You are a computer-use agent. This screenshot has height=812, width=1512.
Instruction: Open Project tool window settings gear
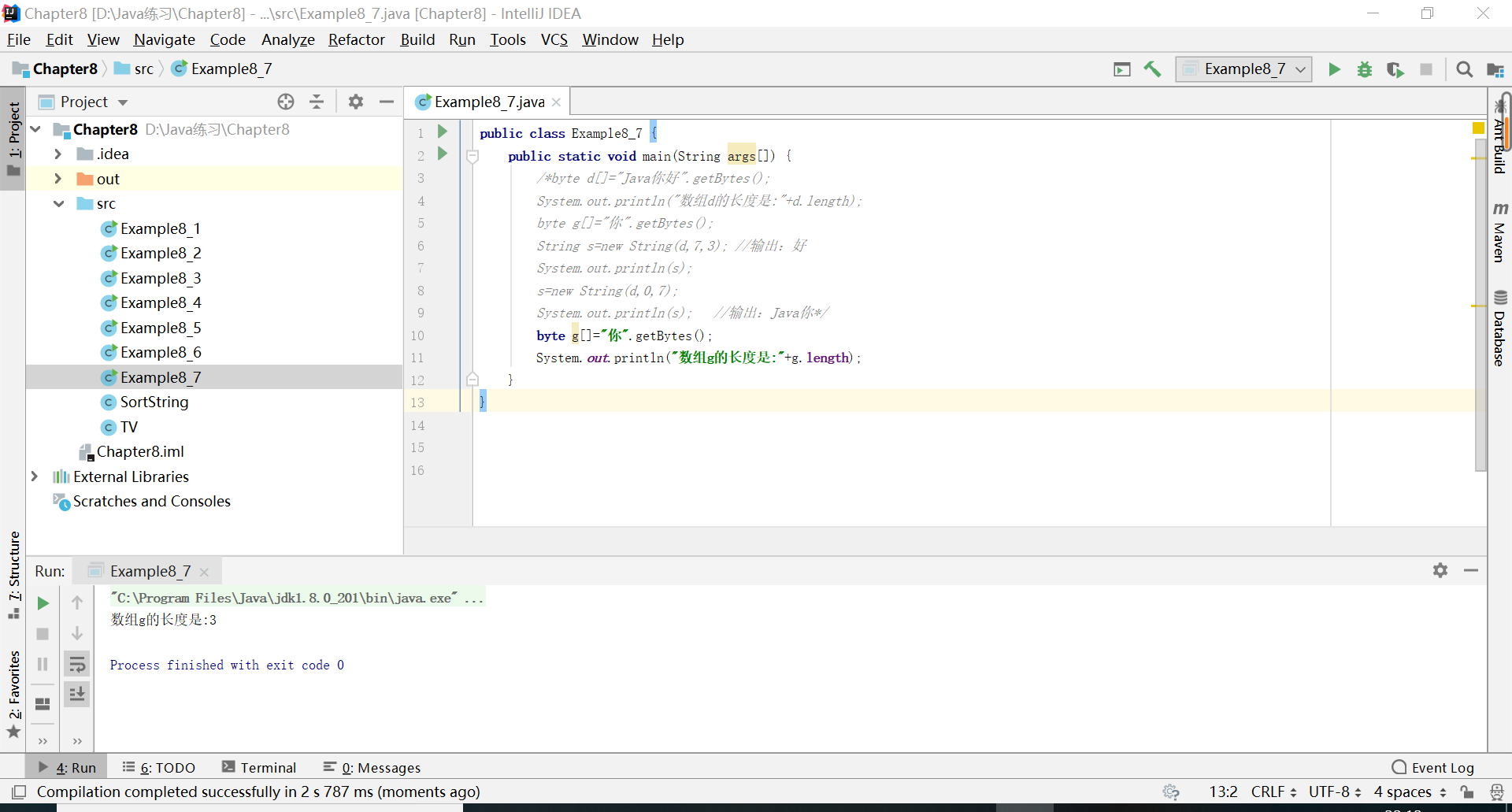click(x=356, y=102)
